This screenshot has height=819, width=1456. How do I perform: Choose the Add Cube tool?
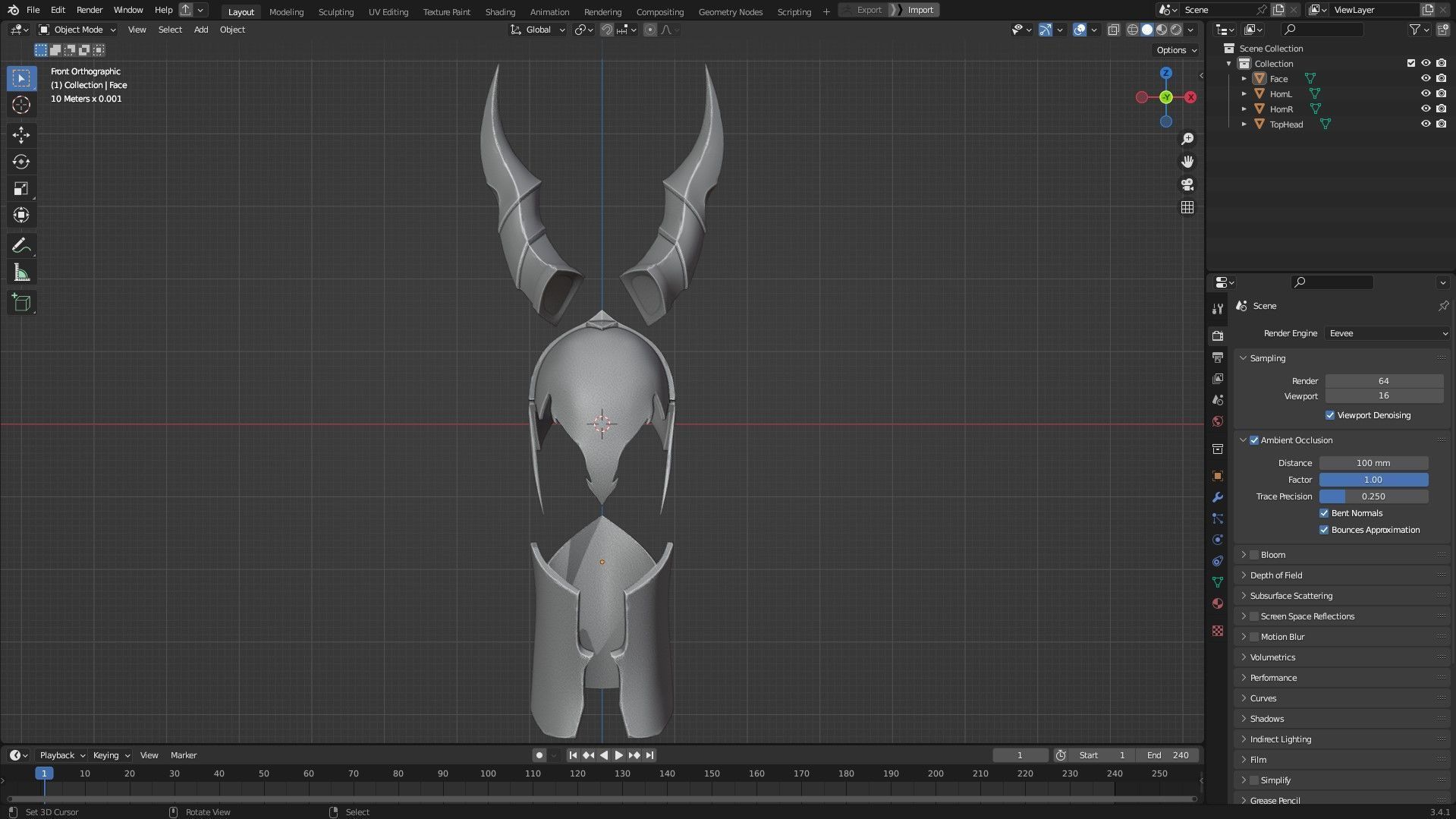pyautogui.click(x=21, y=303)
